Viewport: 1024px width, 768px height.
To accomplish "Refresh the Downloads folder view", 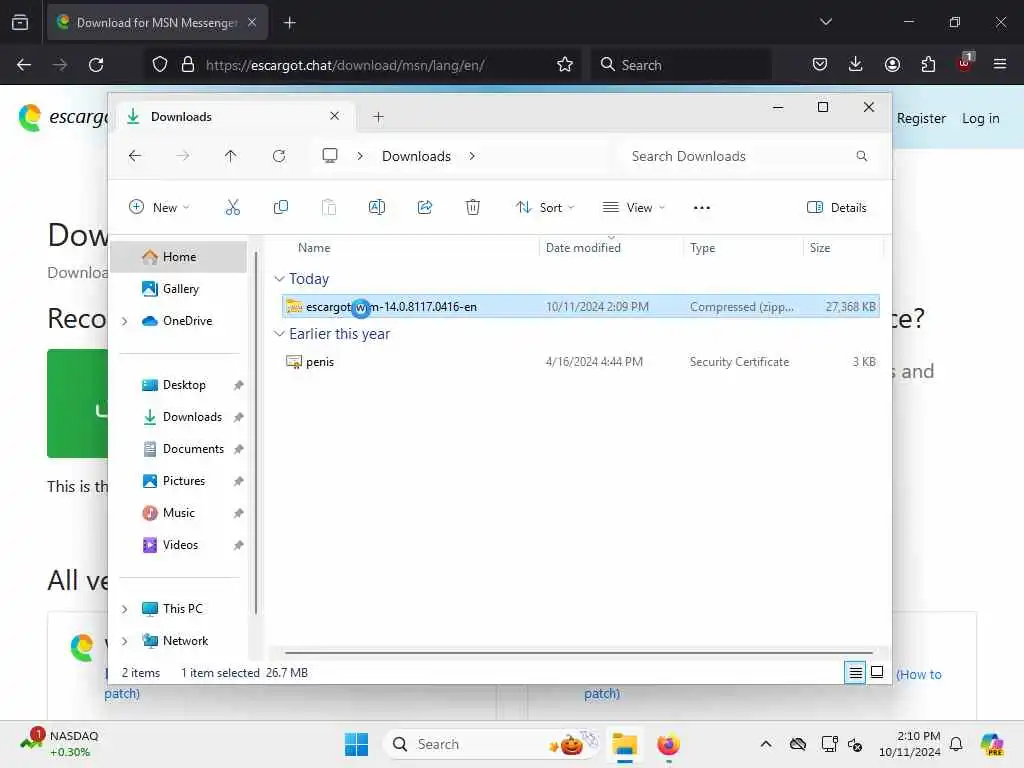I will tap(279, 156).
